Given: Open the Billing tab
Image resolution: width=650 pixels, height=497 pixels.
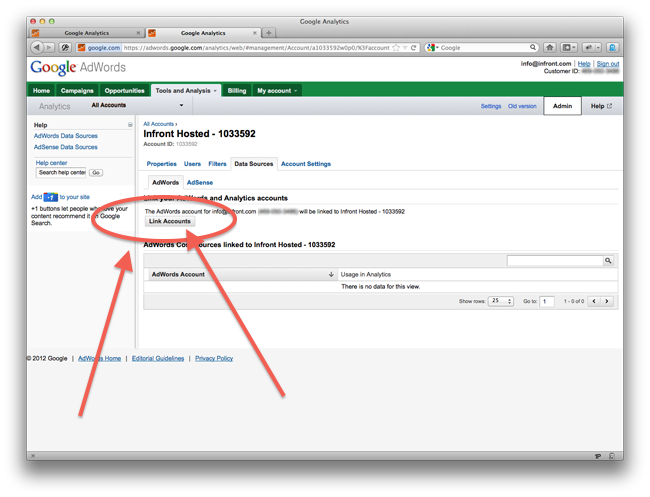Looking at the screenshot, I should click(x=237, y=90).
